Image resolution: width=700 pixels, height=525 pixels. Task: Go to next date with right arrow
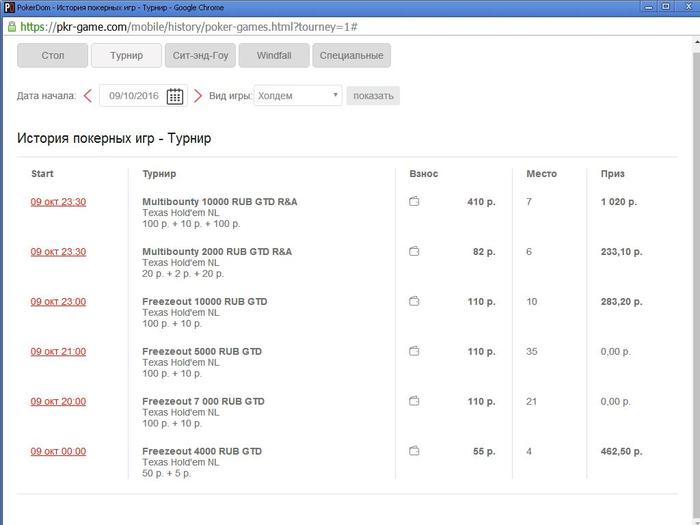pyautogui.click(x=198, y=96)
